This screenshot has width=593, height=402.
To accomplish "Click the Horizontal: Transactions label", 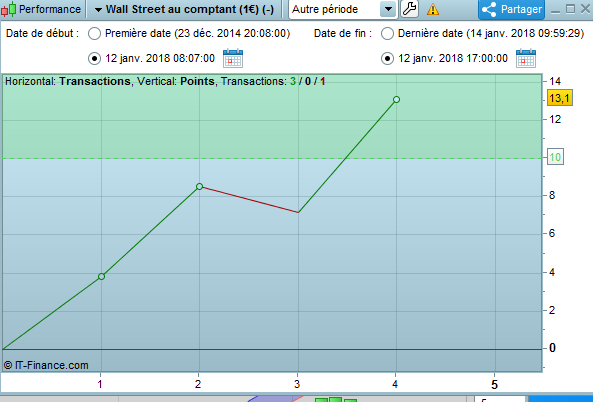I will tap(68, 81).
